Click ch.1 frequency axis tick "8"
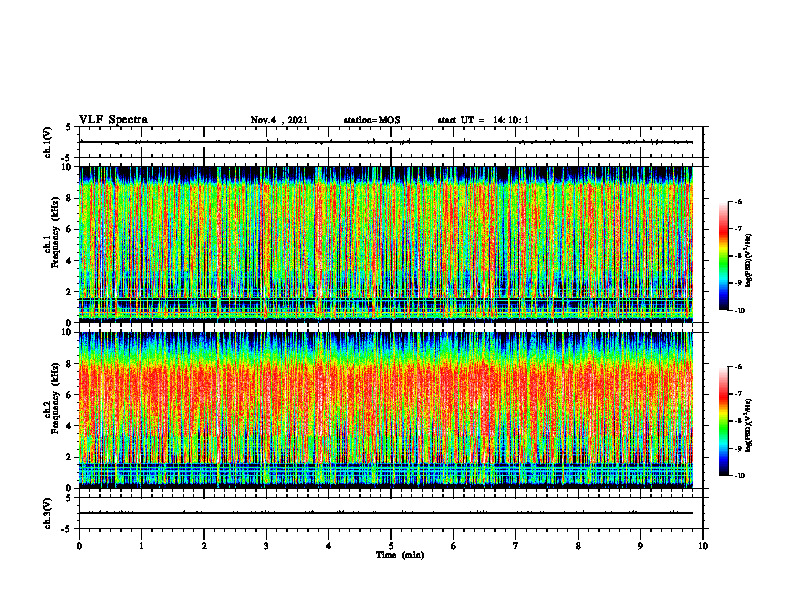The image size is (792, 612). [x=69, y=198]
